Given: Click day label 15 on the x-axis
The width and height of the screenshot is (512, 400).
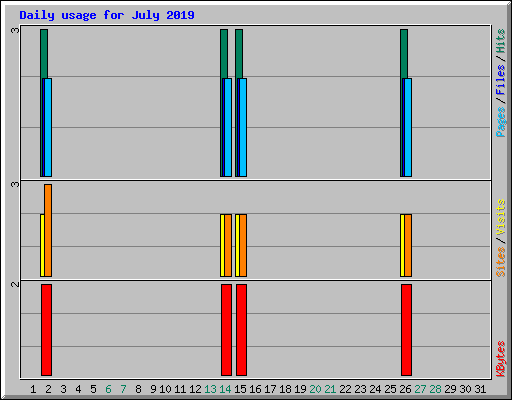Looking at the screenshot, I should [240, 389].
